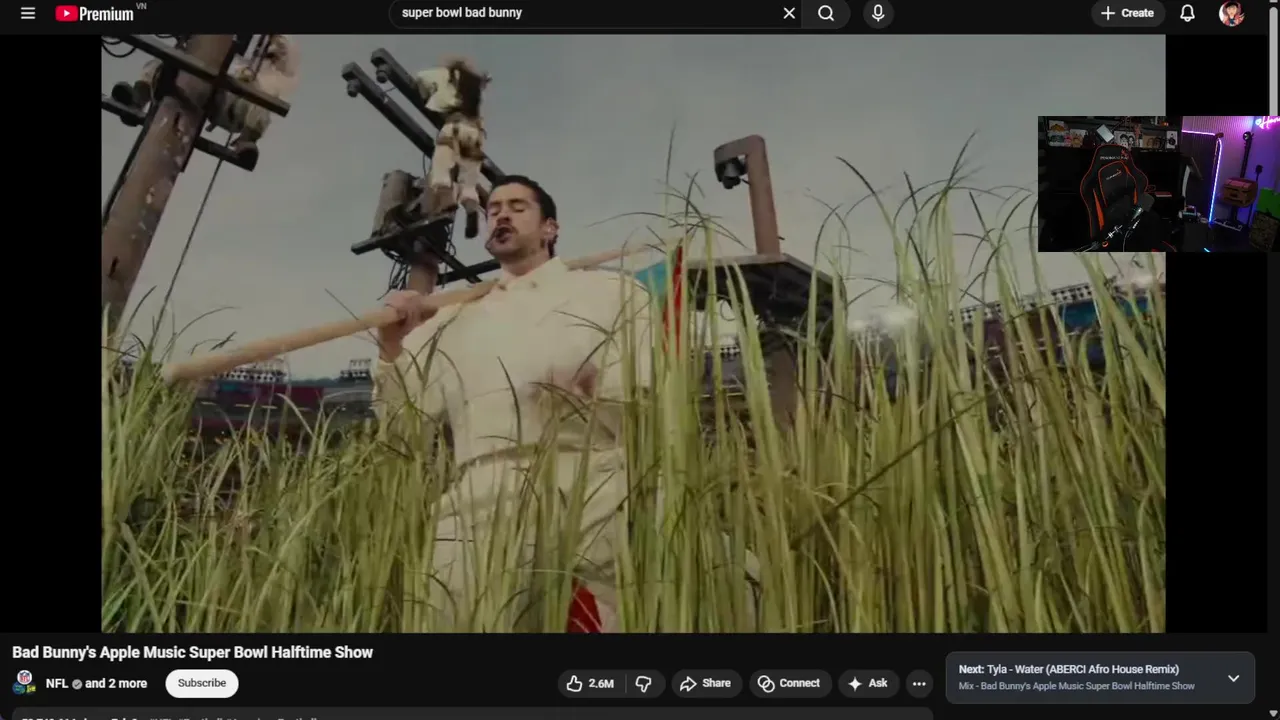Viewport: 1280px width, 720px height.
Task: Dislike this video
Action: click(644, 683)
